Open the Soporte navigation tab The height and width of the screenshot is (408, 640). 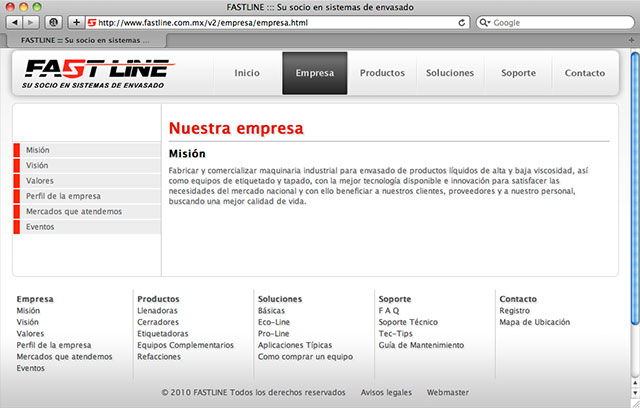click(x=518, y=73)
